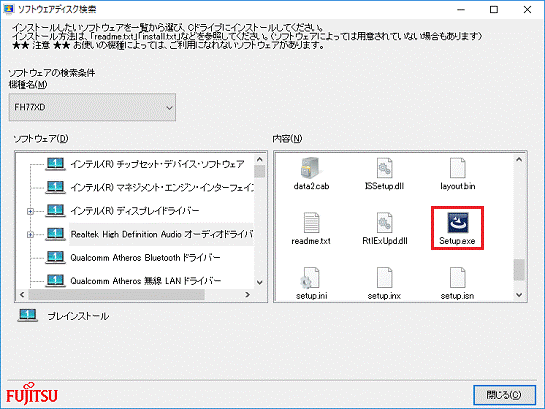Select the ISSetup.dll file icon
545x409 pixels.
(384, 168)
